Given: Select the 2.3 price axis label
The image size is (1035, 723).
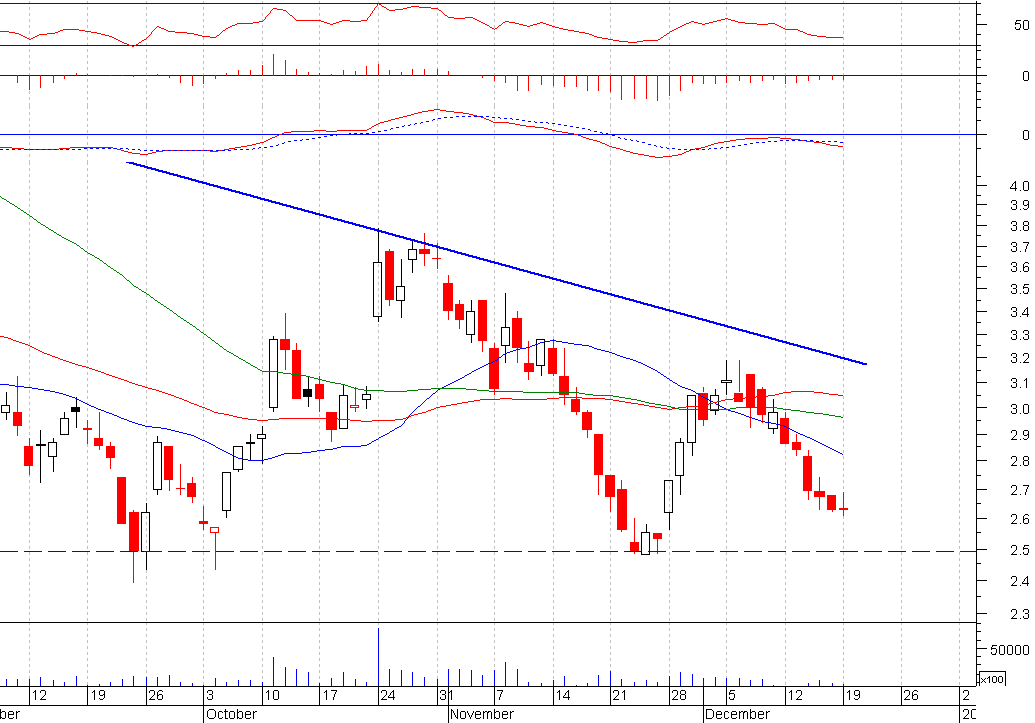Looking at the screenshot, I should (1020, 614).
